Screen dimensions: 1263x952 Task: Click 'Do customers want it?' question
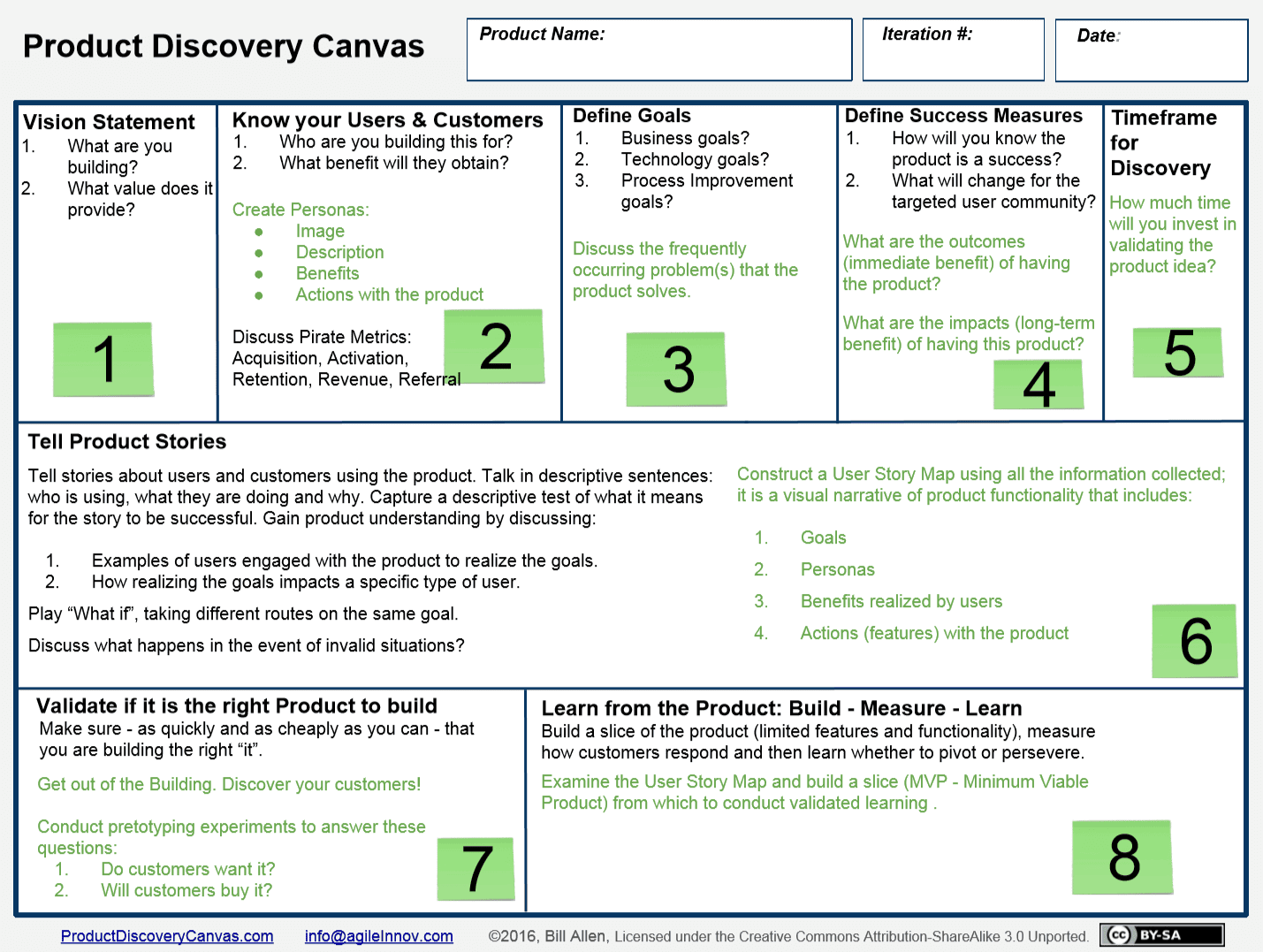click(187, 869)
